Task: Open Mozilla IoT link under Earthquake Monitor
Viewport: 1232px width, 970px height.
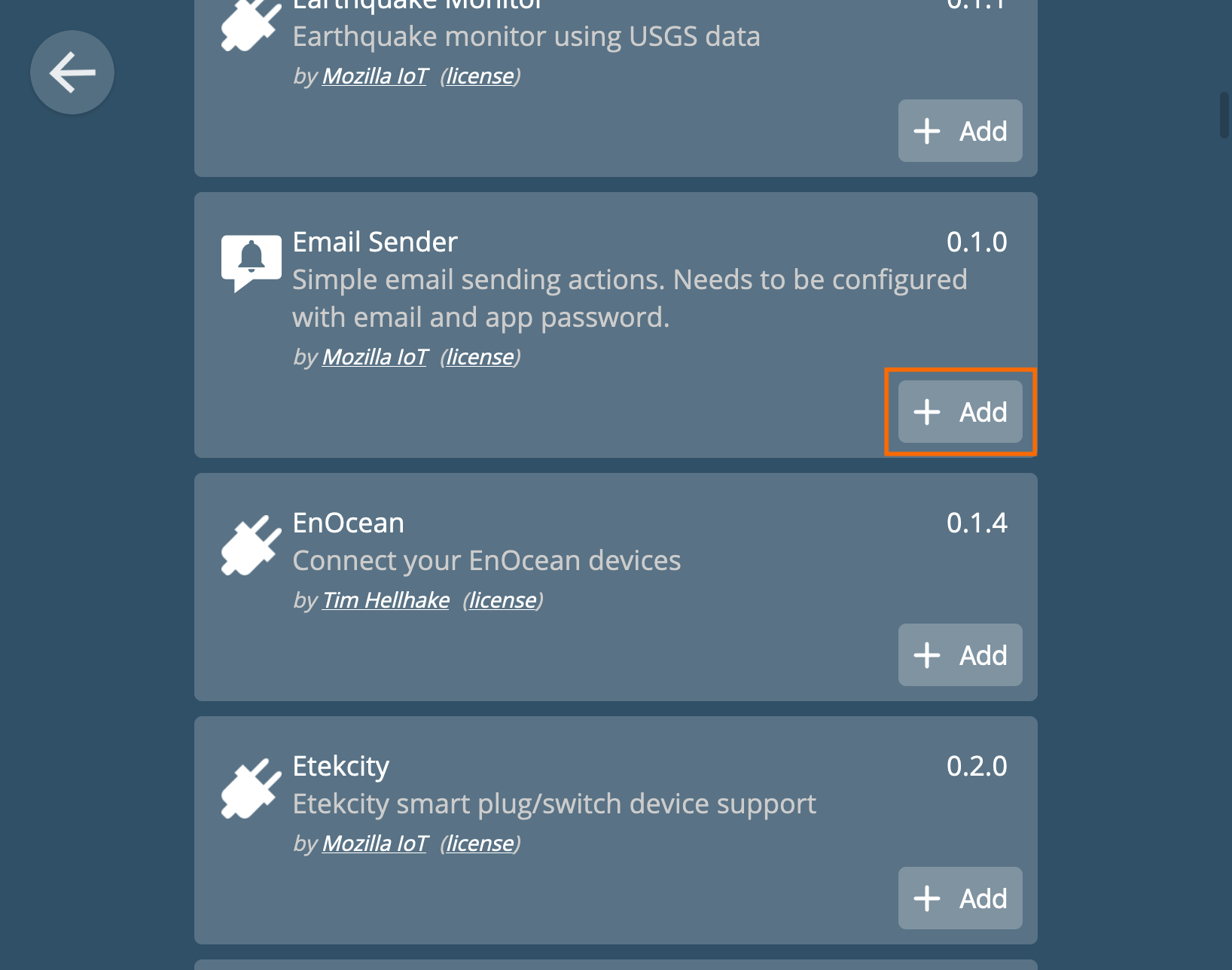Action: (375, 76)
